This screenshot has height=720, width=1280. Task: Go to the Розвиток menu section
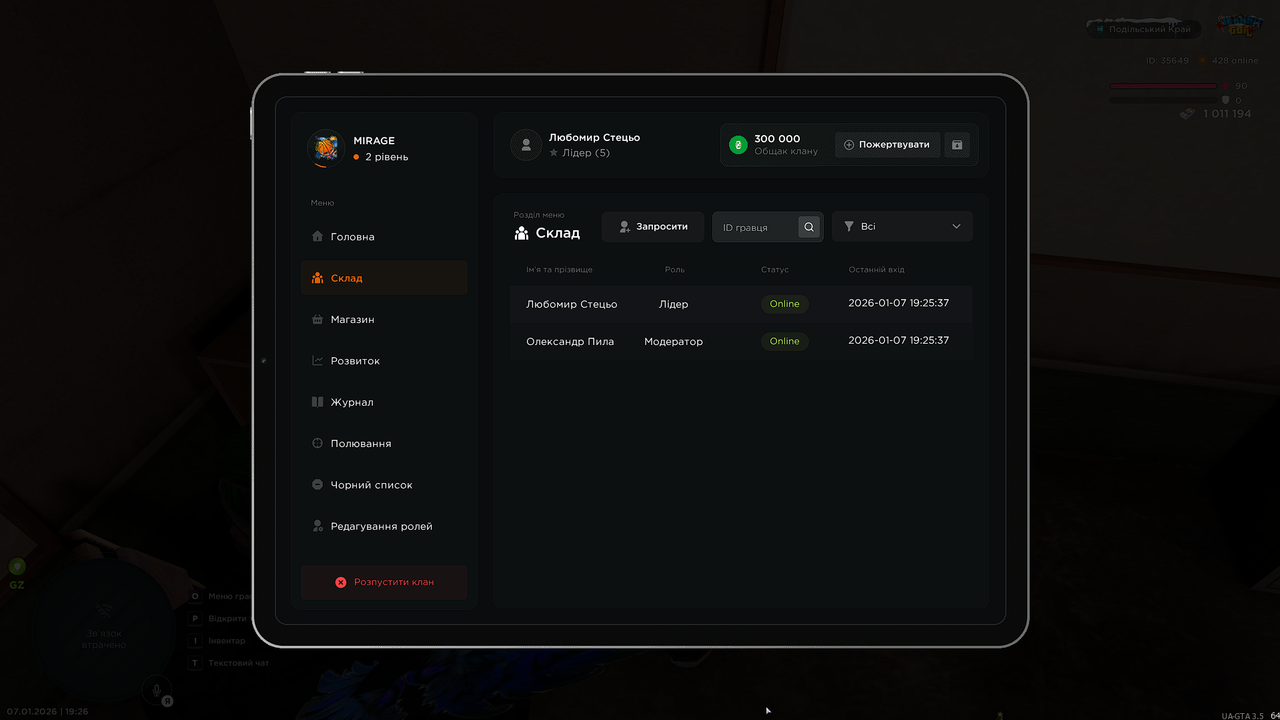tap(384, 361)
